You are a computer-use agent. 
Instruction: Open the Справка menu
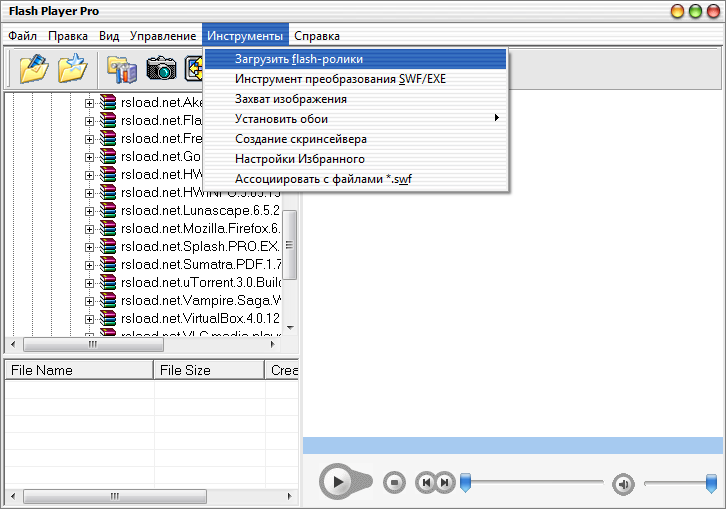[317, 36]
